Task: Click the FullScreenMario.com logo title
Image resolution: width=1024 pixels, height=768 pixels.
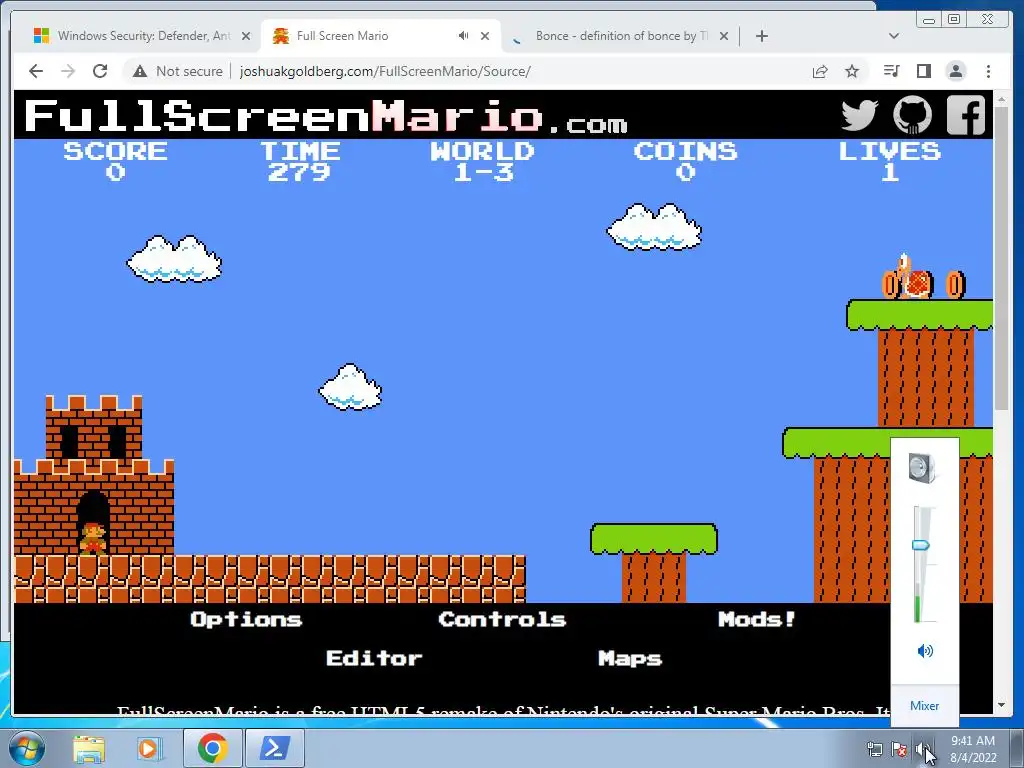Action: coord(326,116)
